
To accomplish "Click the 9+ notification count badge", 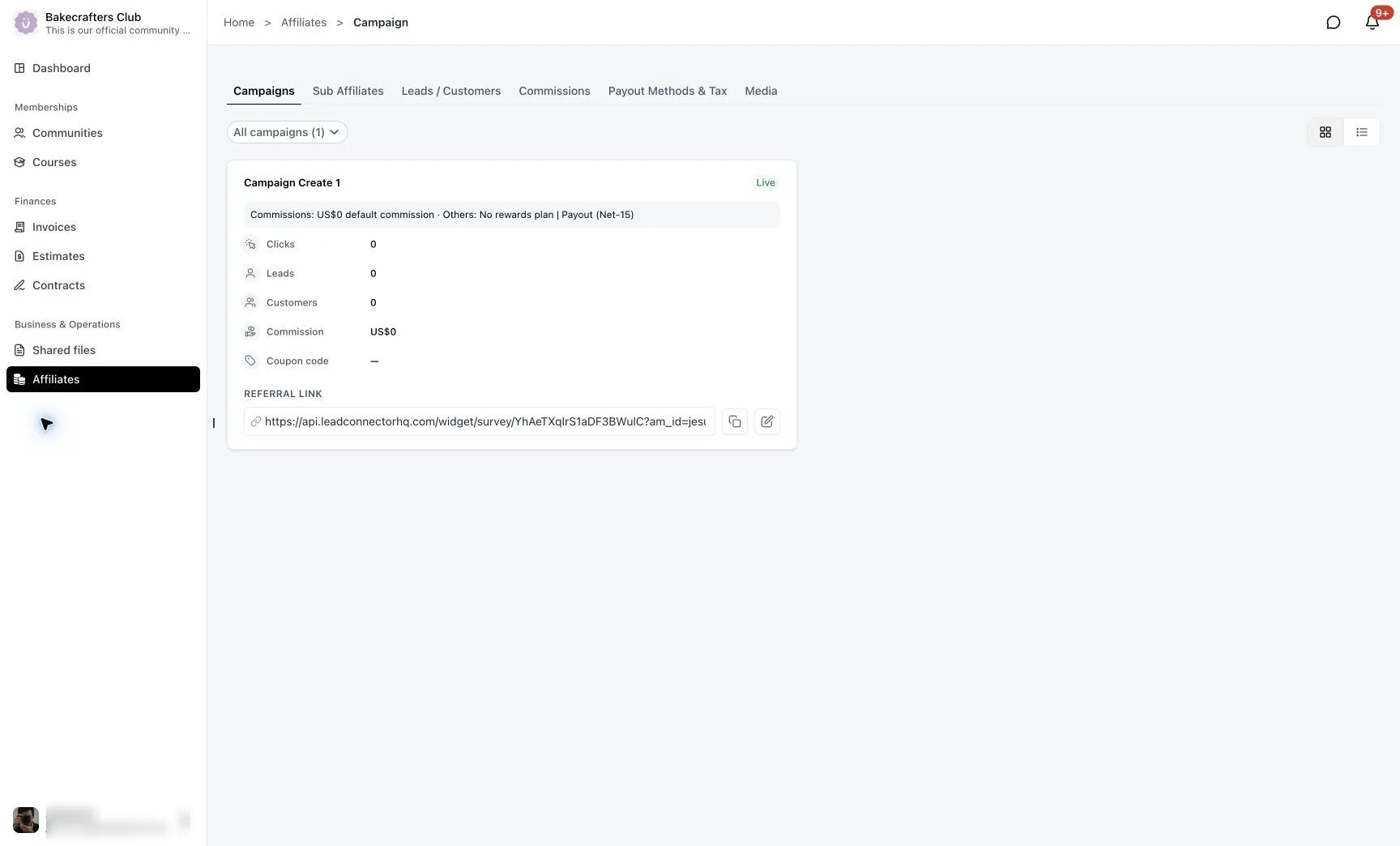I will click(x=1382, y=13).
